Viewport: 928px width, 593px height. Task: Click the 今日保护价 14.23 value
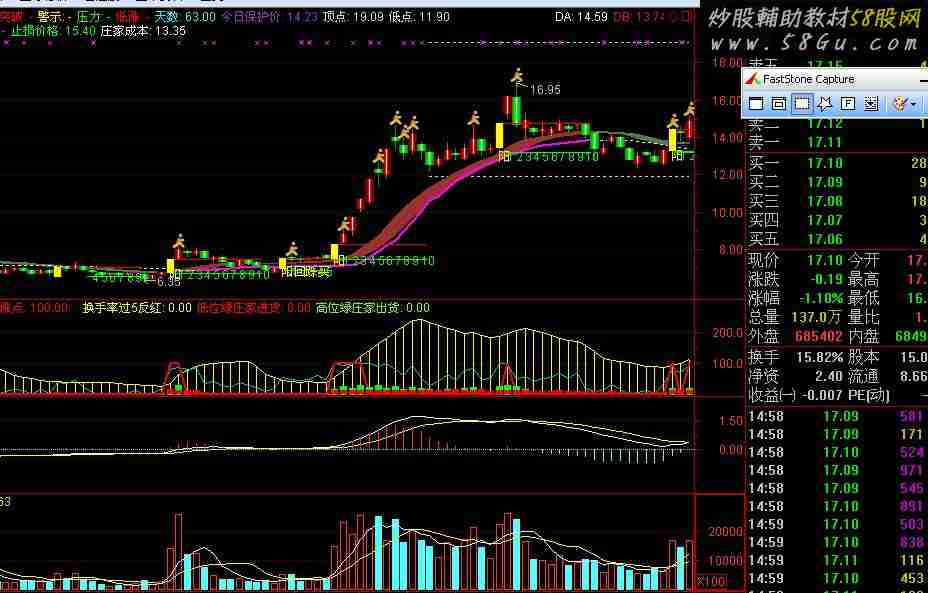[x=270, y=17]
